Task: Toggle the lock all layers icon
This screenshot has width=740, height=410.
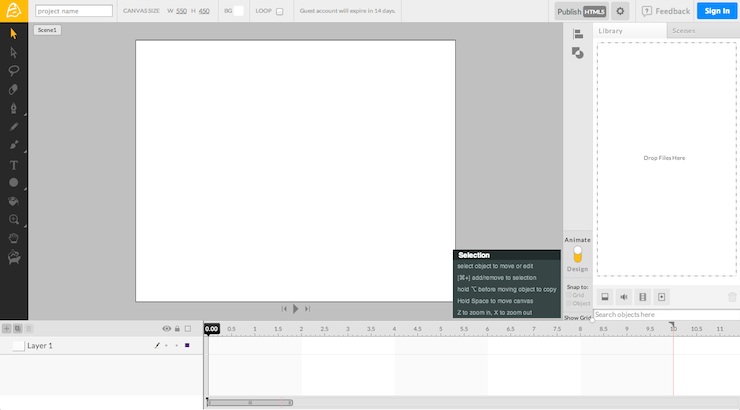Action: tap(177, 328)
